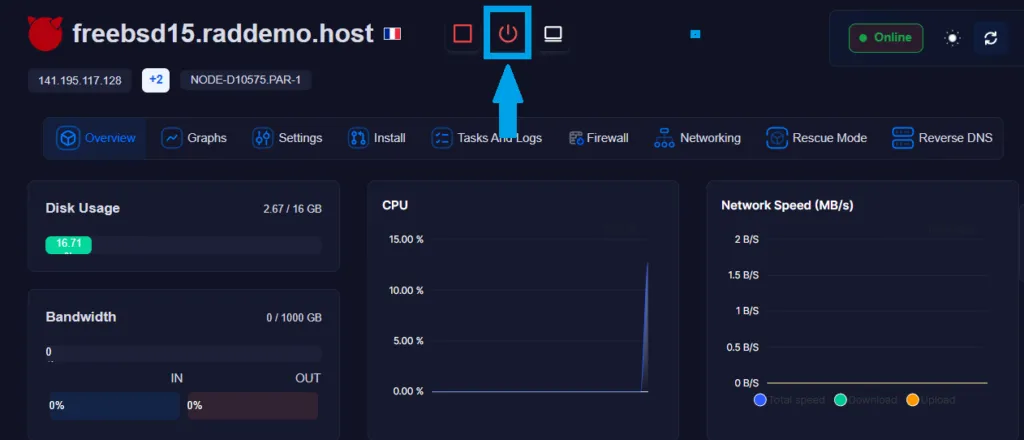1024x440 pixels.
Task: Switch to the Graphs tab
Action: point(194,138)
